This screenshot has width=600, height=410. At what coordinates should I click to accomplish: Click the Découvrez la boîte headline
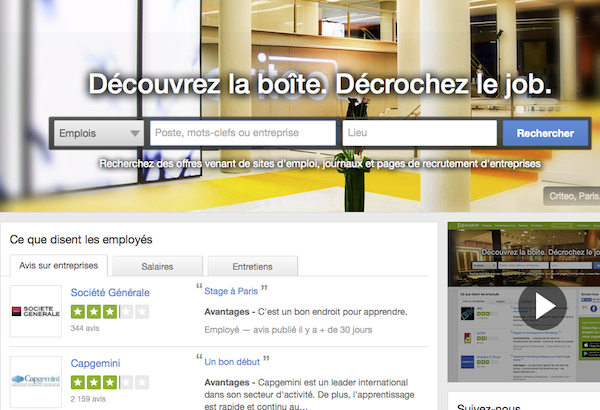click(x=320, y=83)
